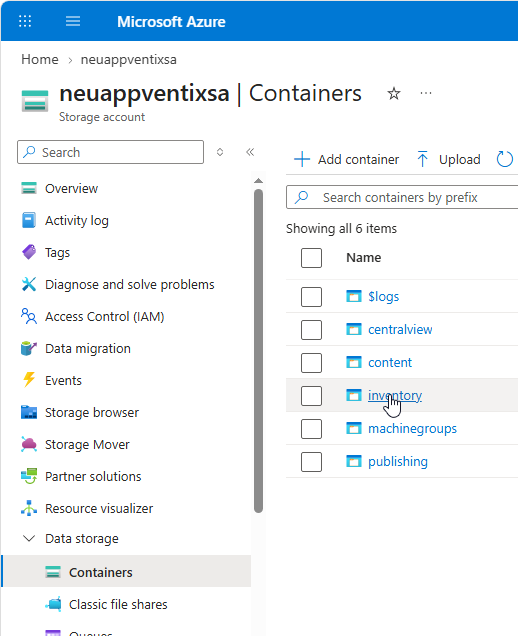Screen dimensions: 518x636
Task: Click the Activity log book icon
Action: coord(29,220)
